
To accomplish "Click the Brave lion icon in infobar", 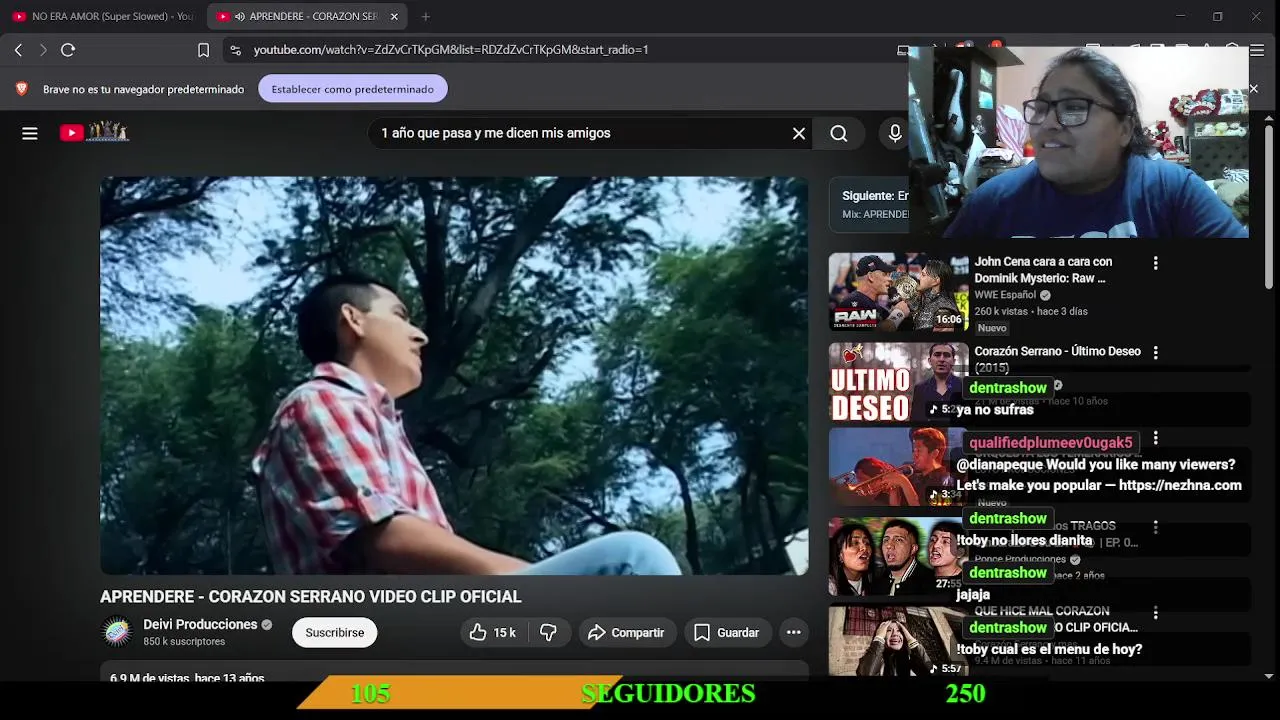I will tap(21, 89).
